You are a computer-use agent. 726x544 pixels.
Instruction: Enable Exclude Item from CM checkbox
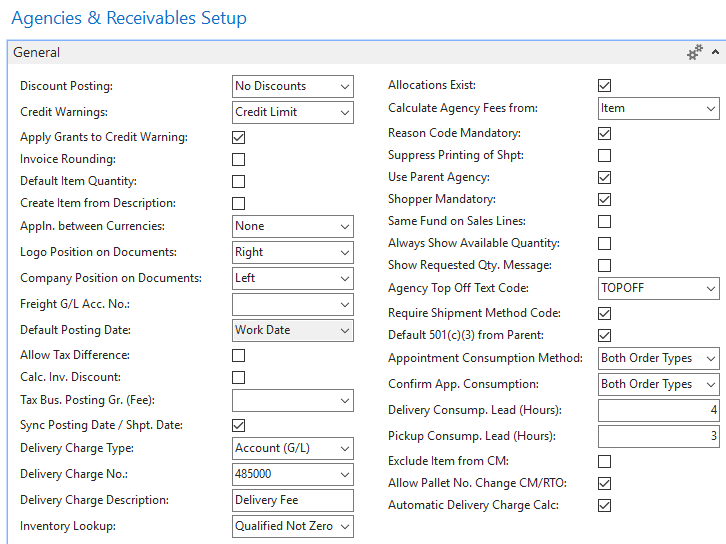[x=604, y=461]
